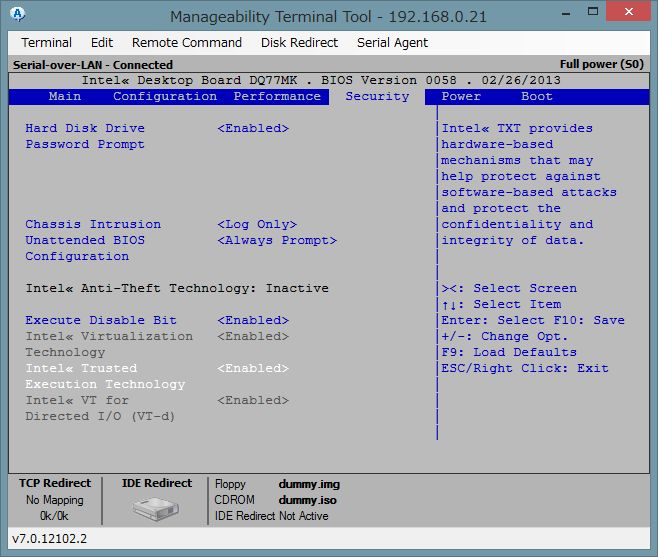
Task: Change Intel Trusted Execution Technology <Enabled> value
Action: (x=253, y=368)
